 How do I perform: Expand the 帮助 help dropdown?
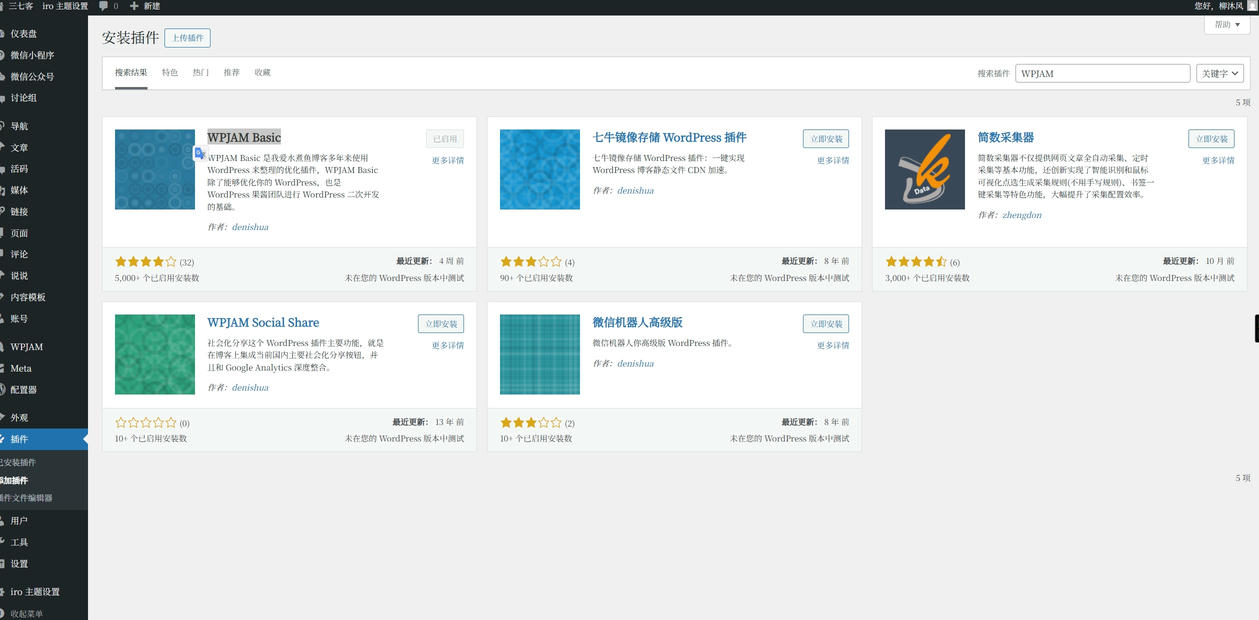1227,25
